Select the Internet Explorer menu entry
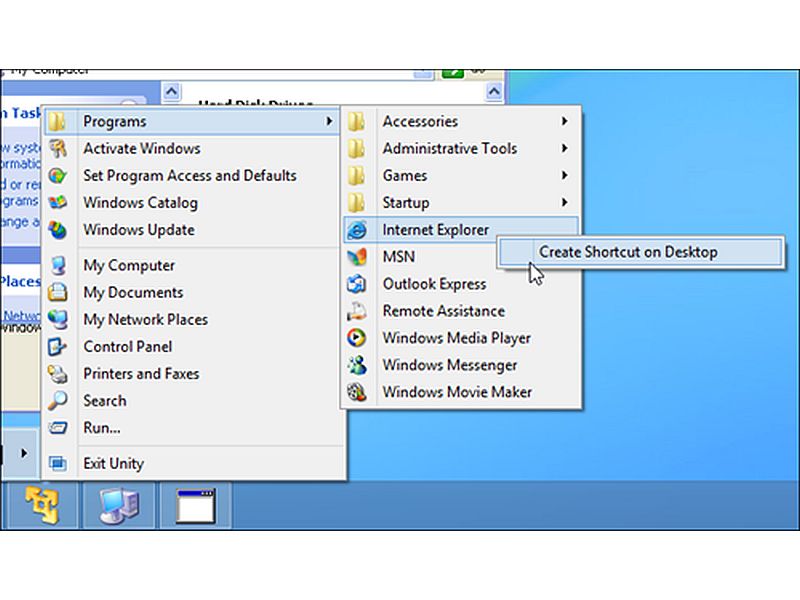Image resolution: width=800 pixels, height=600 pixels. pos(461,230)
